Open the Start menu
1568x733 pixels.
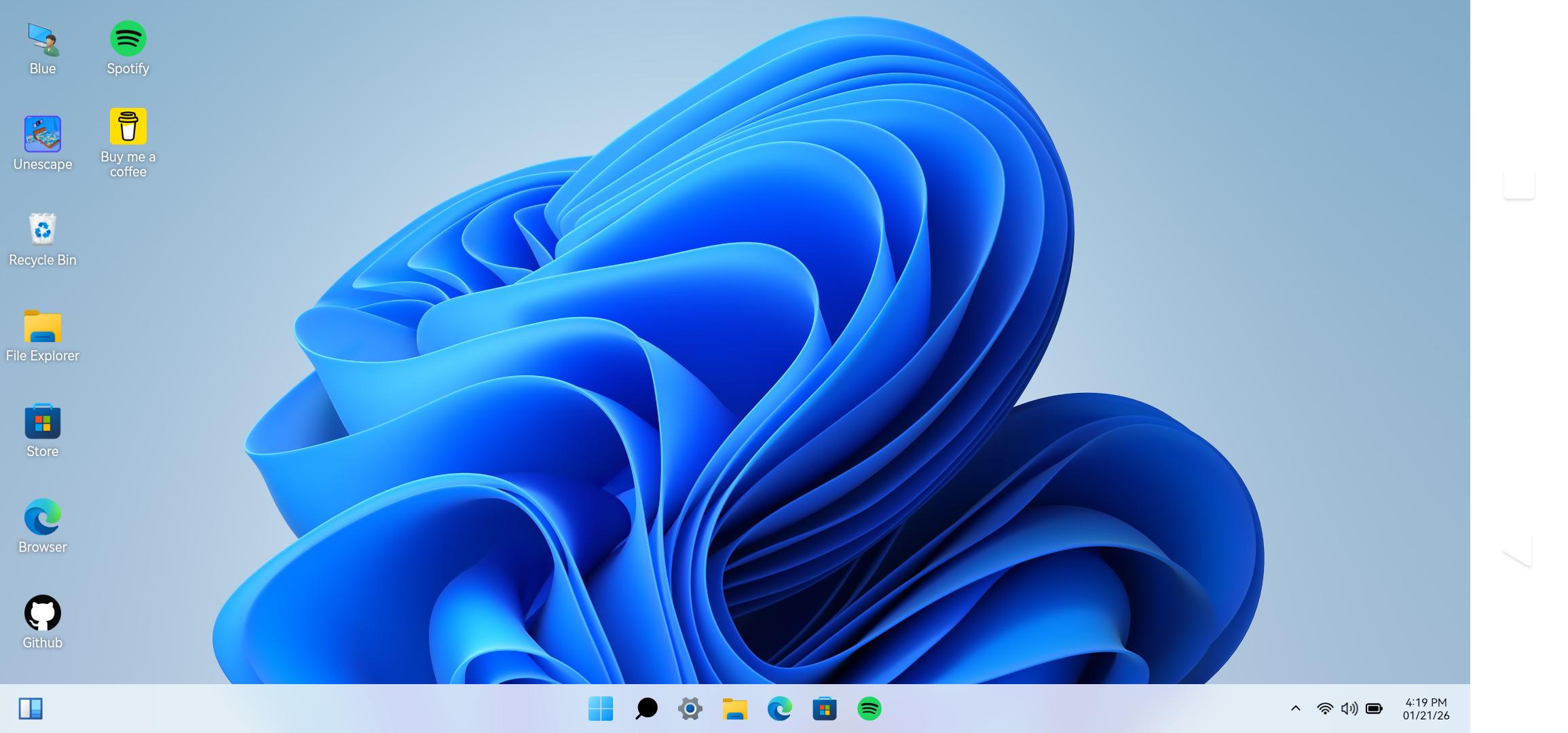pos(600,709)
